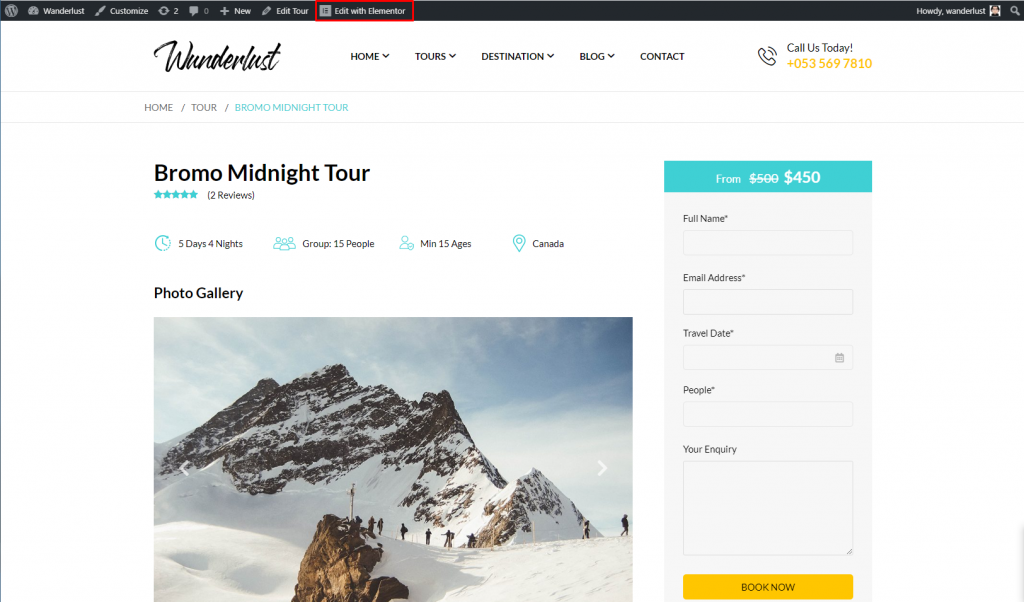The image size is (1024, 602).
Task: Click the Wanderlust script logo
Action: pos(217,56)
